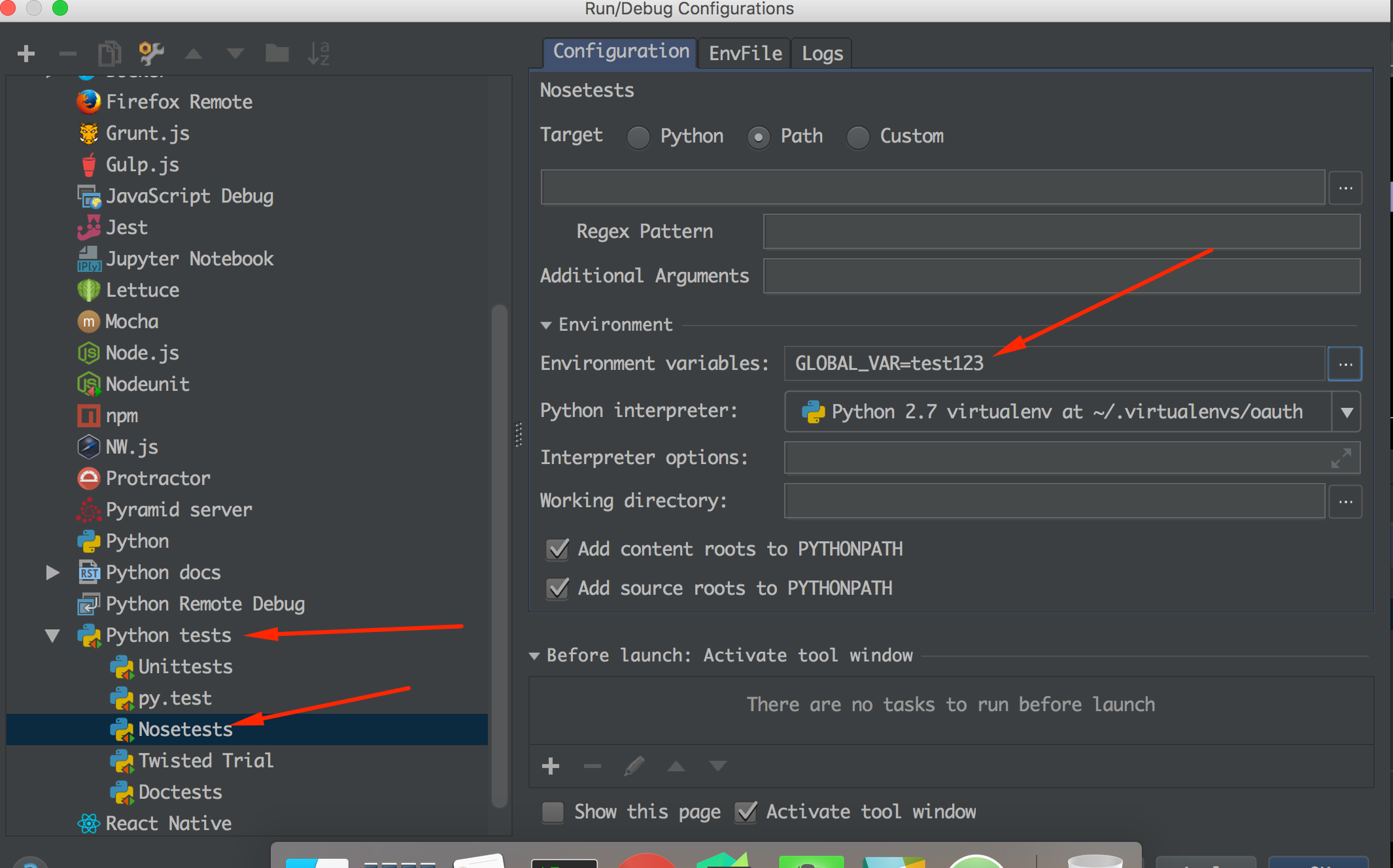The height and width of the screenshot is (868, 1393).
Task: Select the React Native configuration type
Action: click(x=168, y=823)
